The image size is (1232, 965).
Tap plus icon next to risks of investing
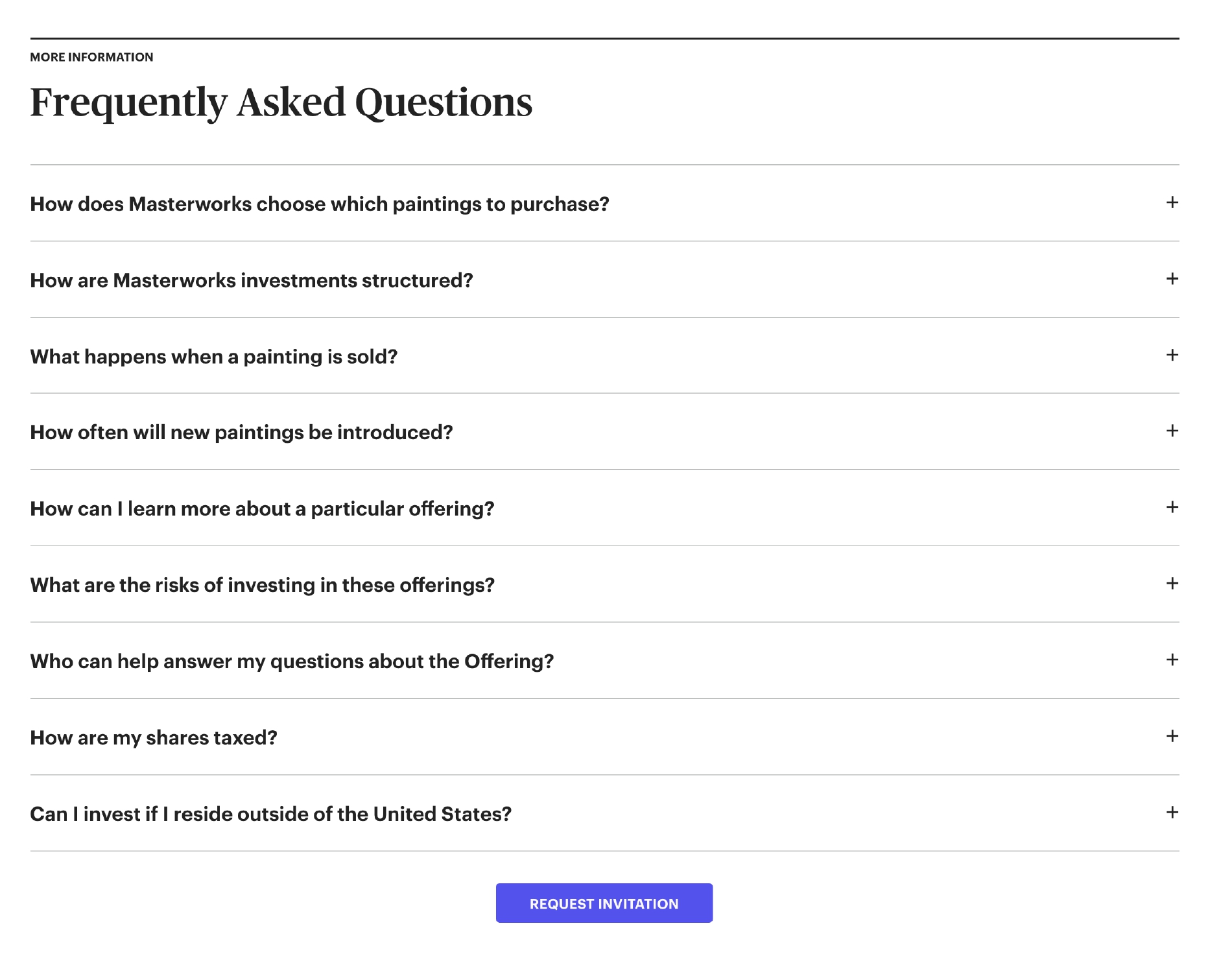[x=1172, y=584]
